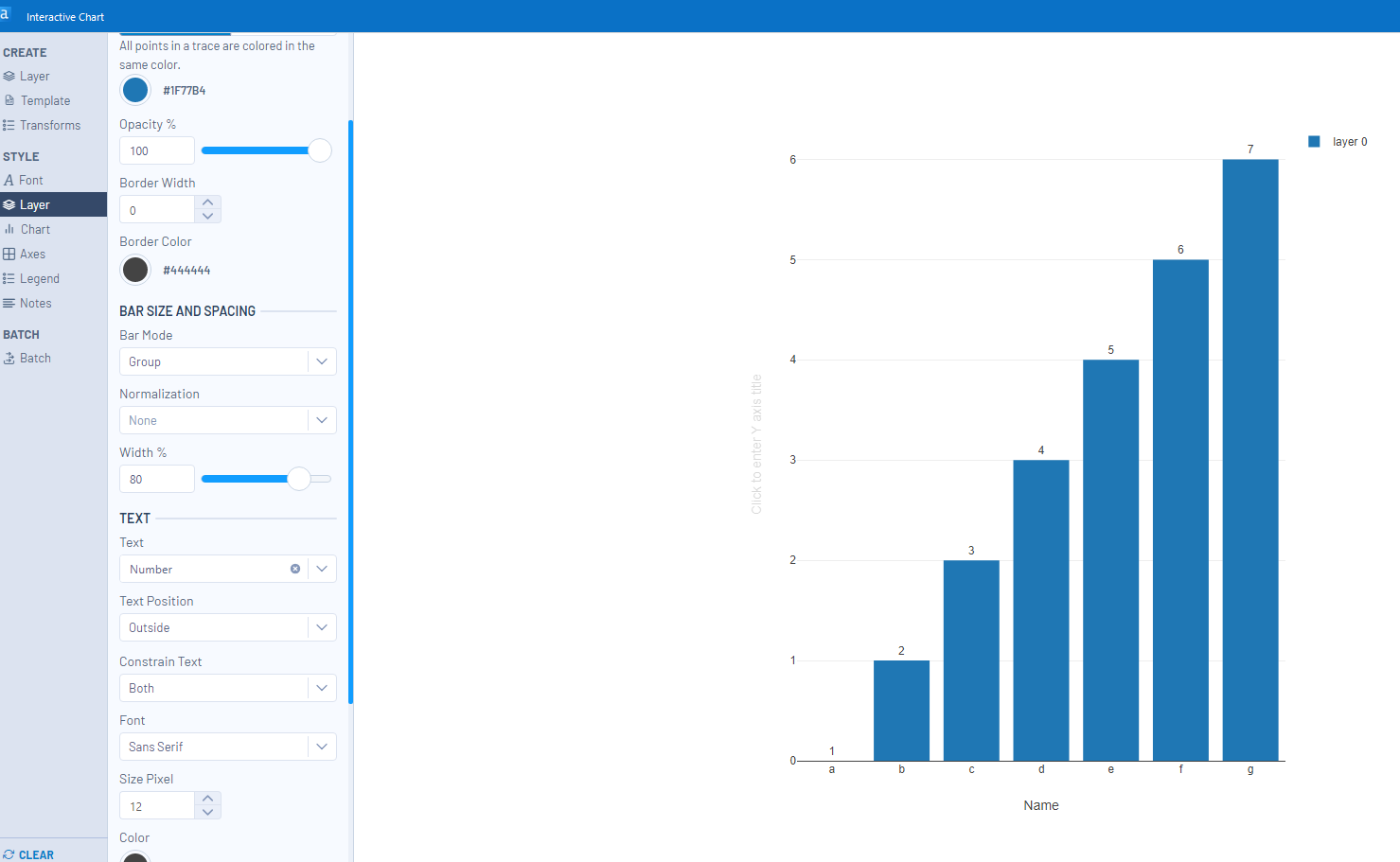1400x862 pixels.
Task: Click the CLEAR button
Action: tap(27, 854)
